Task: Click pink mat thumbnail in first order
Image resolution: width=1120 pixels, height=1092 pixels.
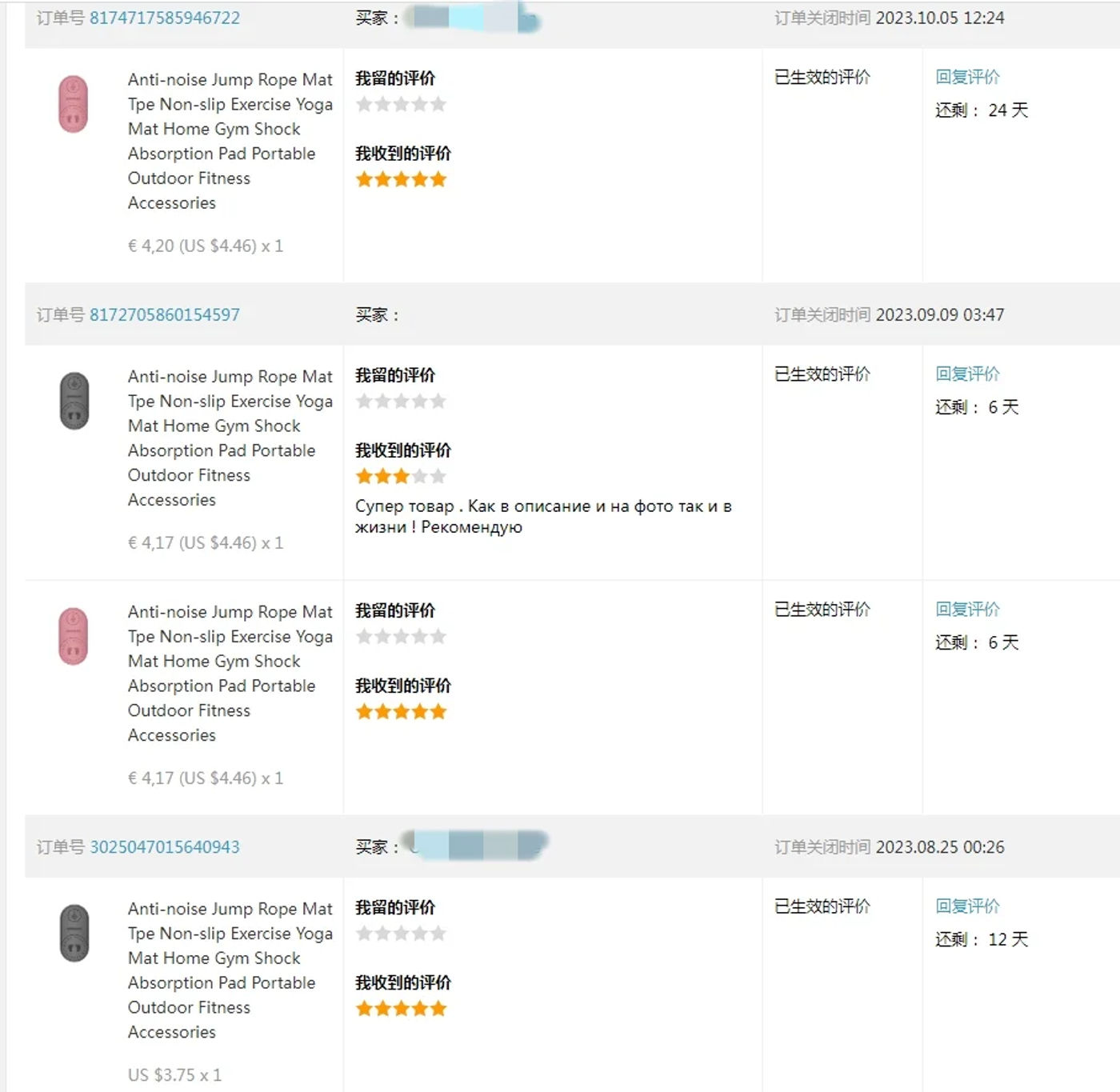Action: click(74, 104)
